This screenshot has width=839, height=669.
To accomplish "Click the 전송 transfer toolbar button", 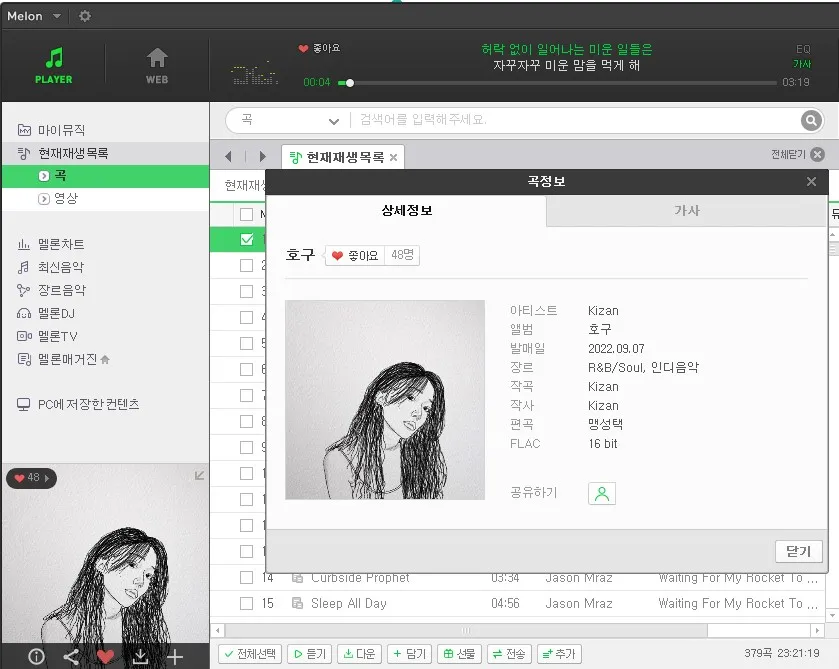I will (509, 654).
